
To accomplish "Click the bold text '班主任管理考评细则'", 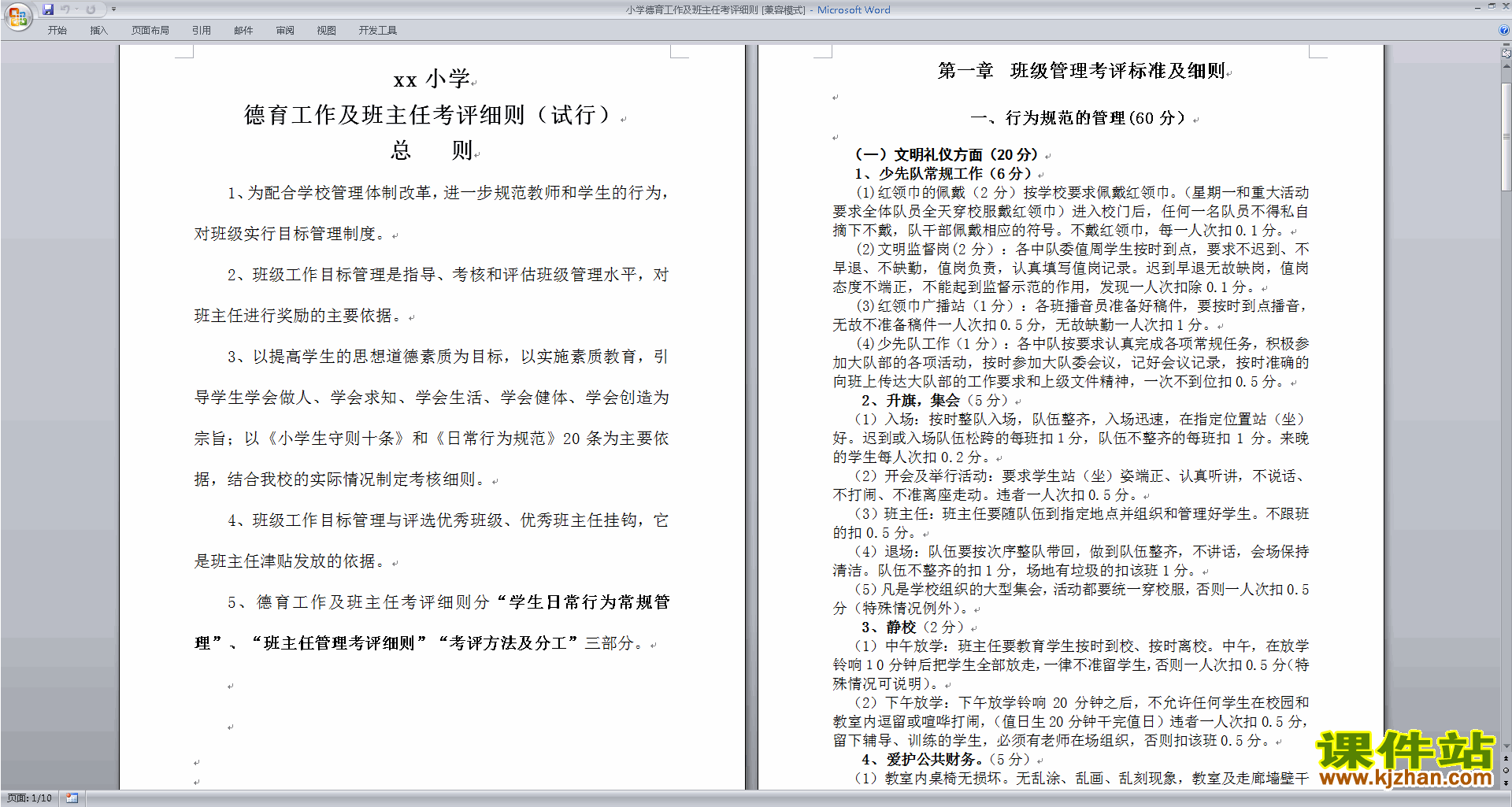I will tap(339, 643).
